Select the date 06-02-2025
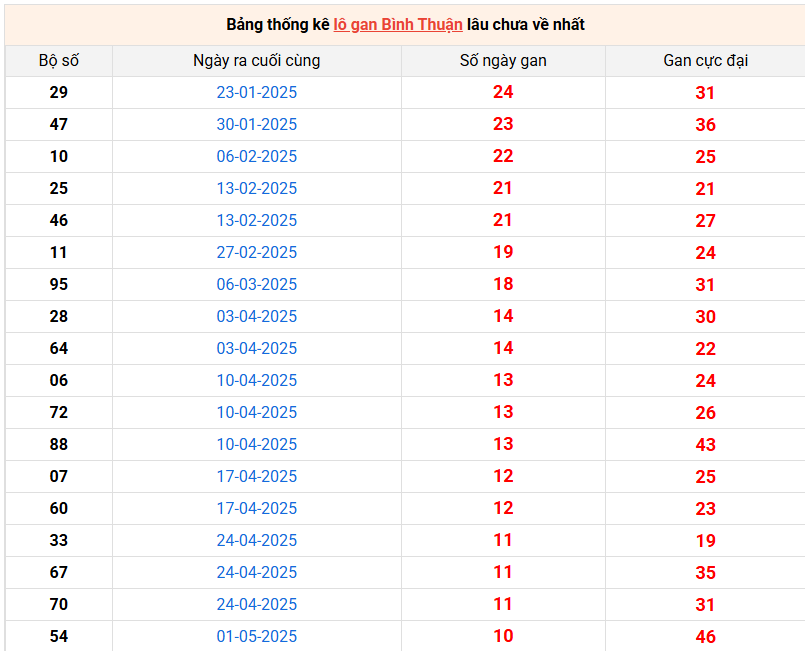805x651 pixels. (257, 156)
